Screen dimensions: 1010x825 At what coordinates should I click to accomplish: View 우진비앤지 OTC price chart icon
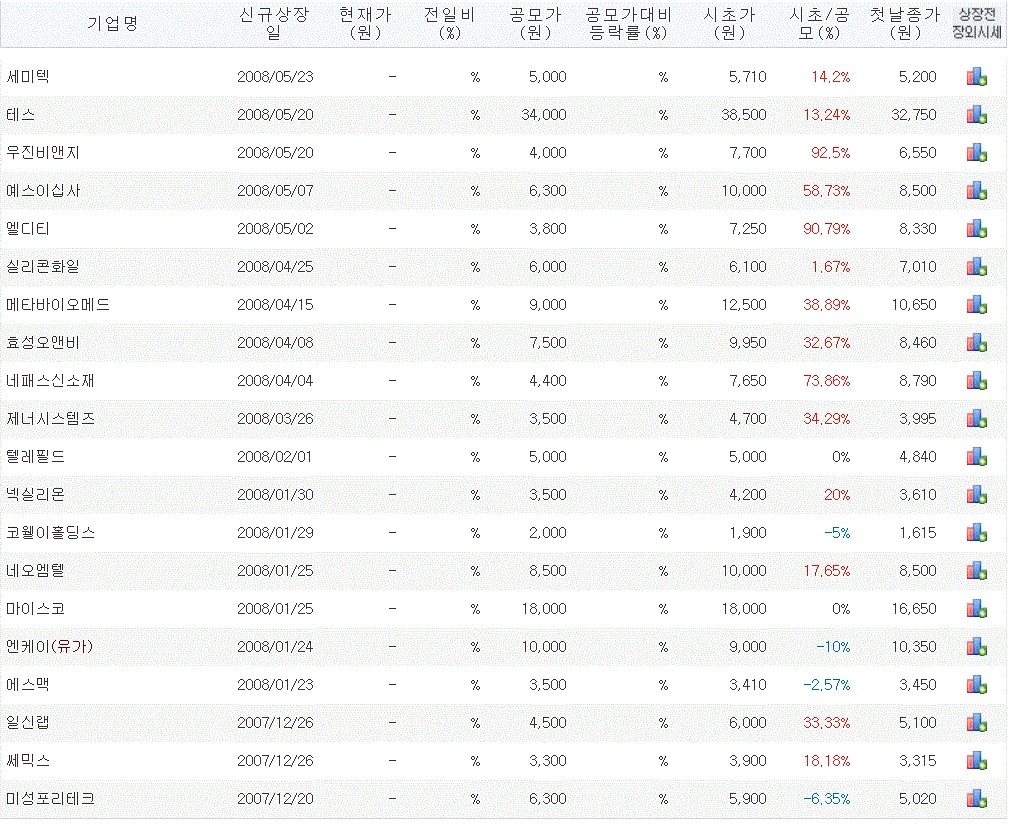(x=977, y=152)
